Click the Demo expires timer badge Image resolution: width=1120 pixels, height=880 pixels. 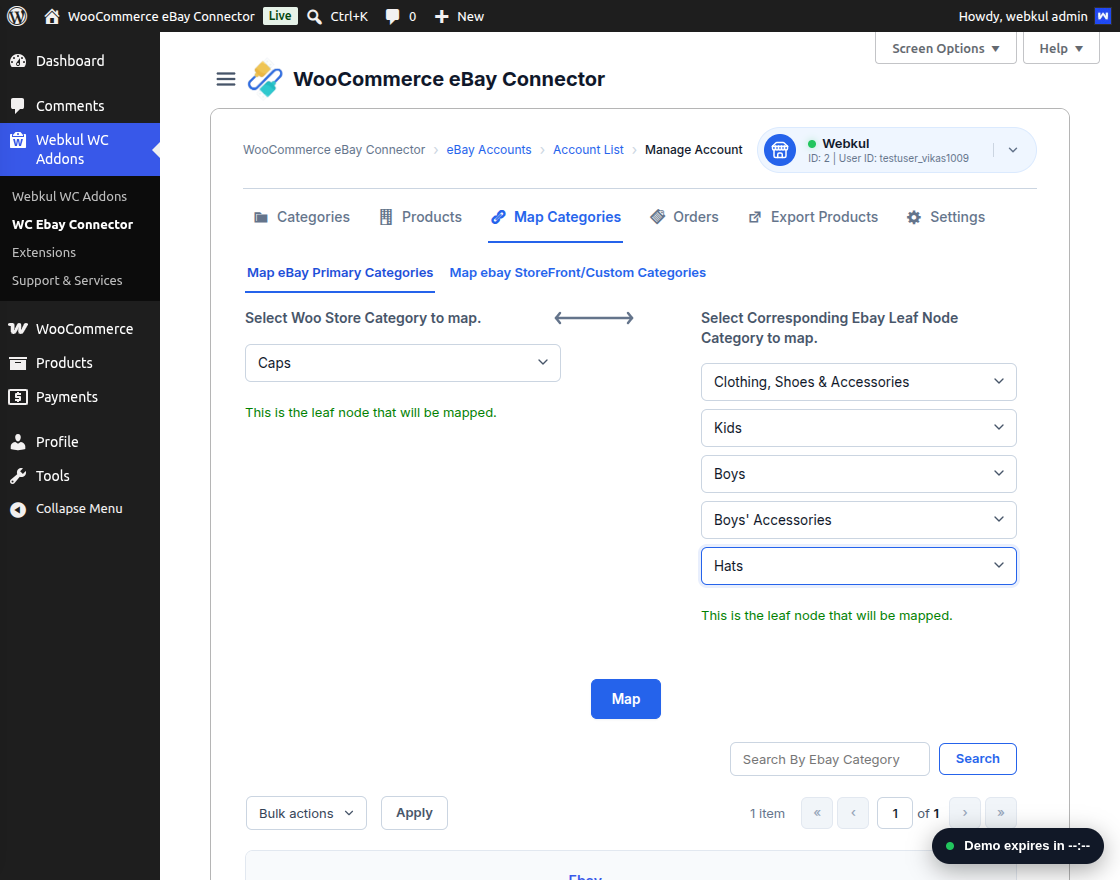1018,846
